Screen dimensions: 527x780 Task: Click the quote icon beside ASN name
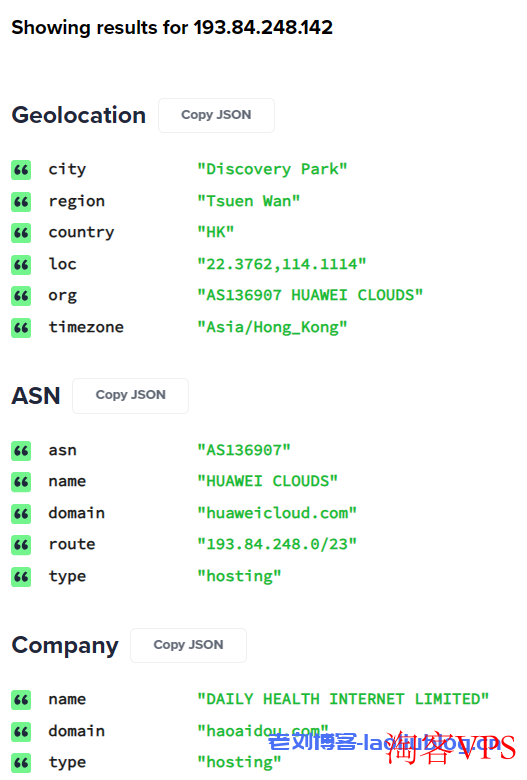tap(21, 482)
